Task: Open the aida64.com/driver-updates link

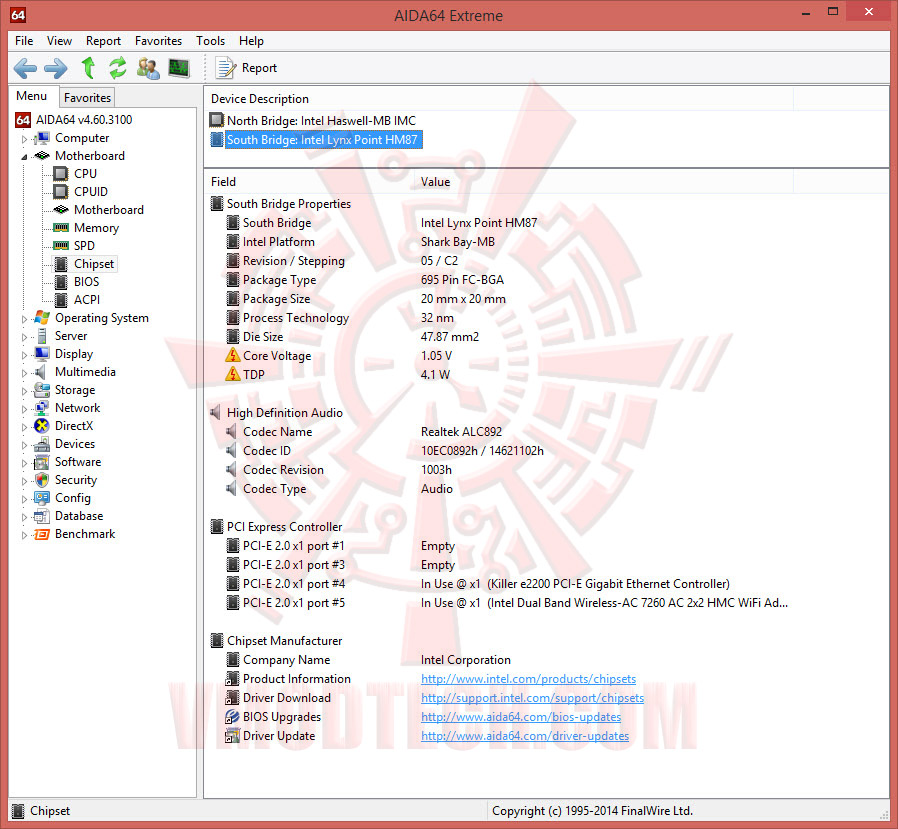Action: [x=525, y=736]
